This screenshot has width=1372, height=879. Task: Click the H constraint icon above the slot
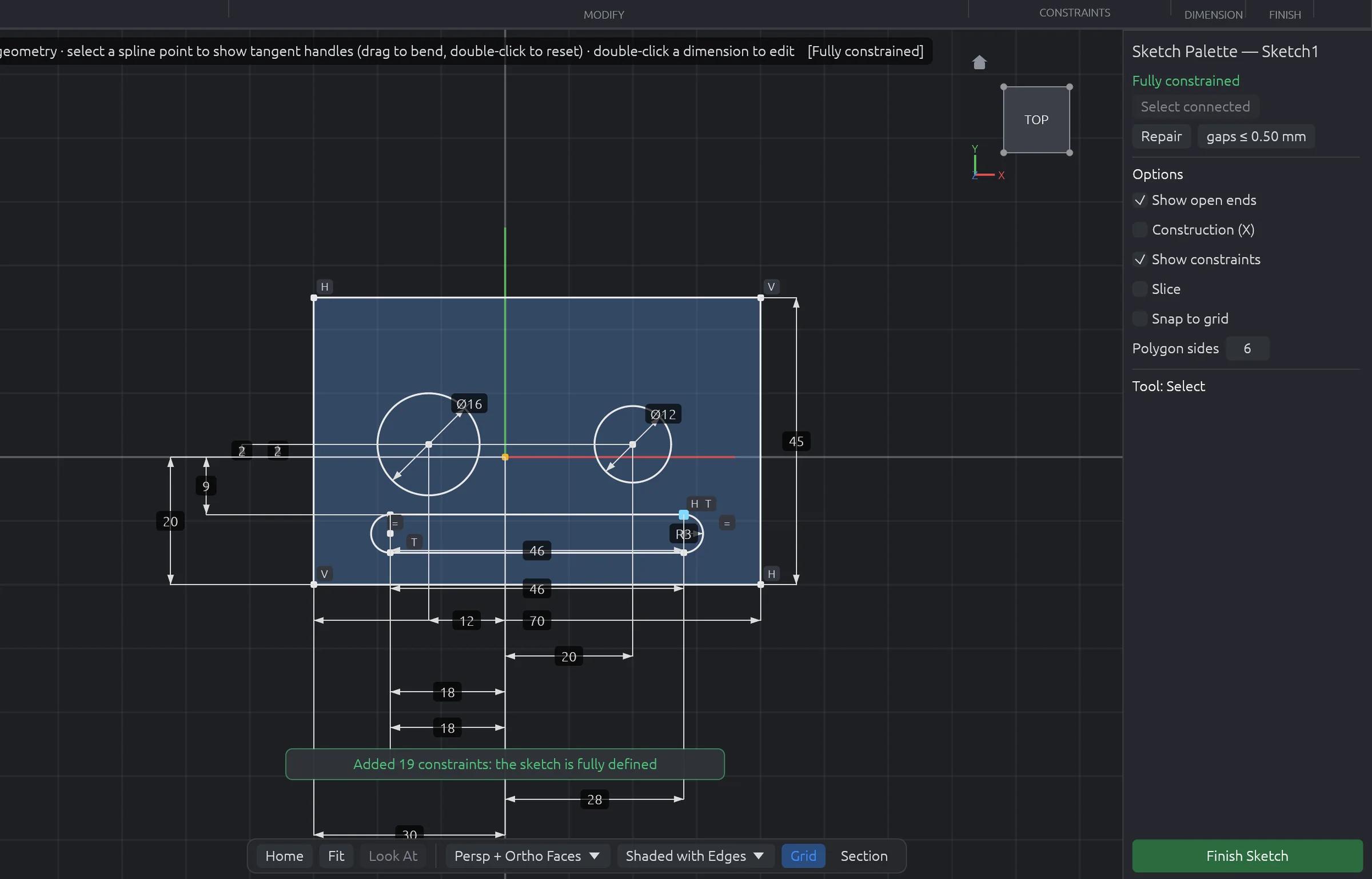pos(695,504)
